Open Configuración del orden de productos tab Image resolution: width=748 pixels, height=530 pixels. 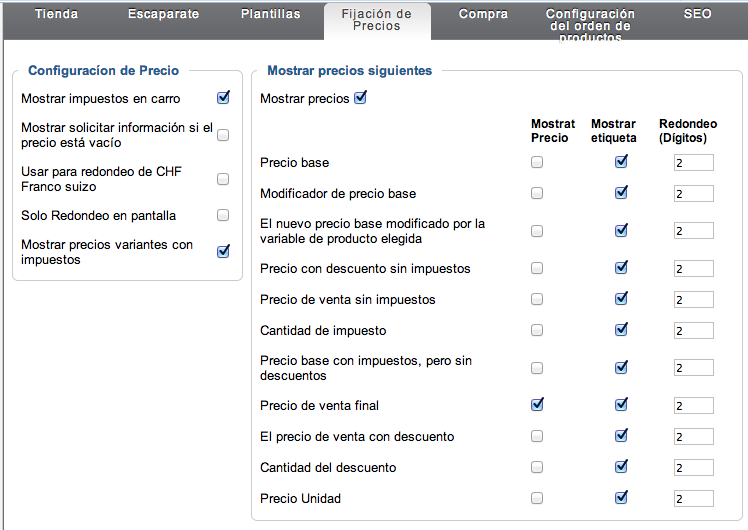(x=590, y=25)
